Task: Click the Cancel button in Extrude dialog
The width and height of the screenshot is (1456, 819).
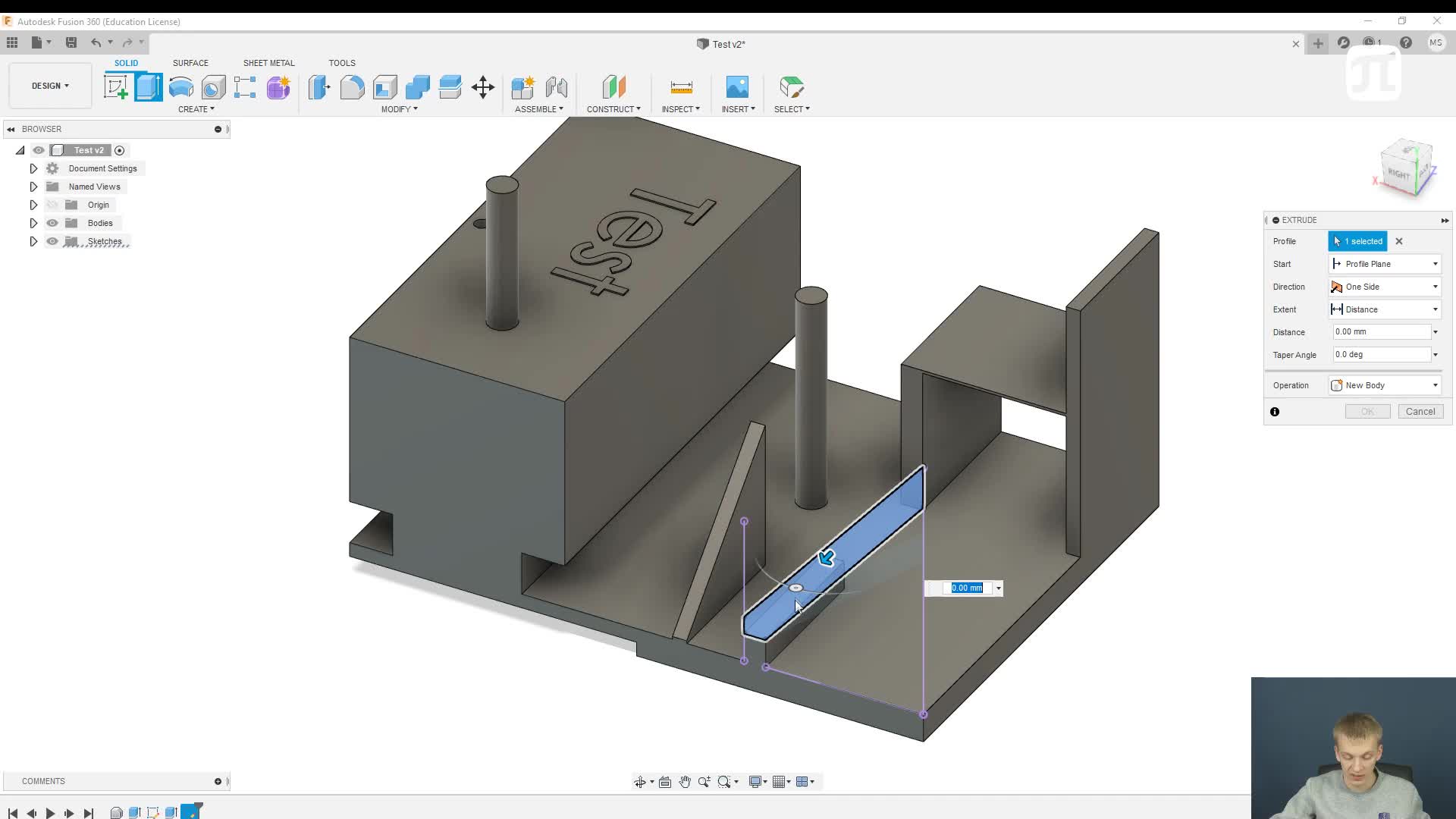Action: click(1420, 412)
